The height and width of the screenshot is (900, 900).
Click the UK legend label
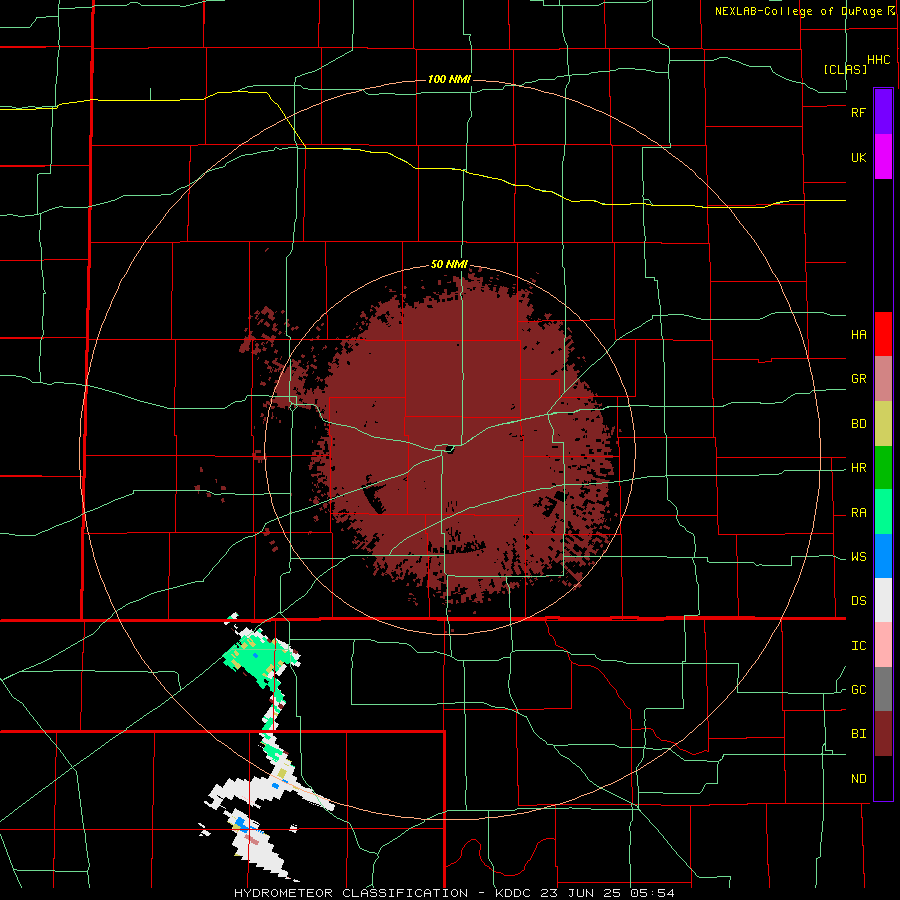[x=858, y=158]
